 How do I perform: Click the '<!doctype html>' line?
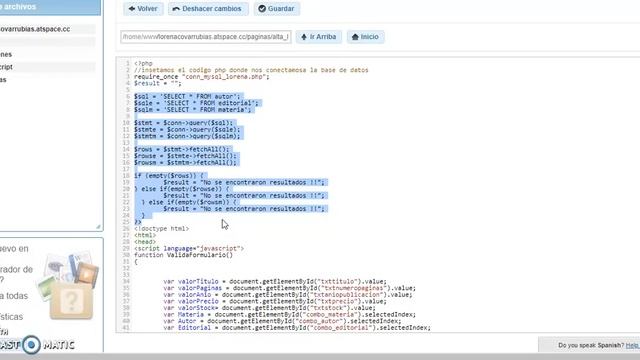pos(161,229)
